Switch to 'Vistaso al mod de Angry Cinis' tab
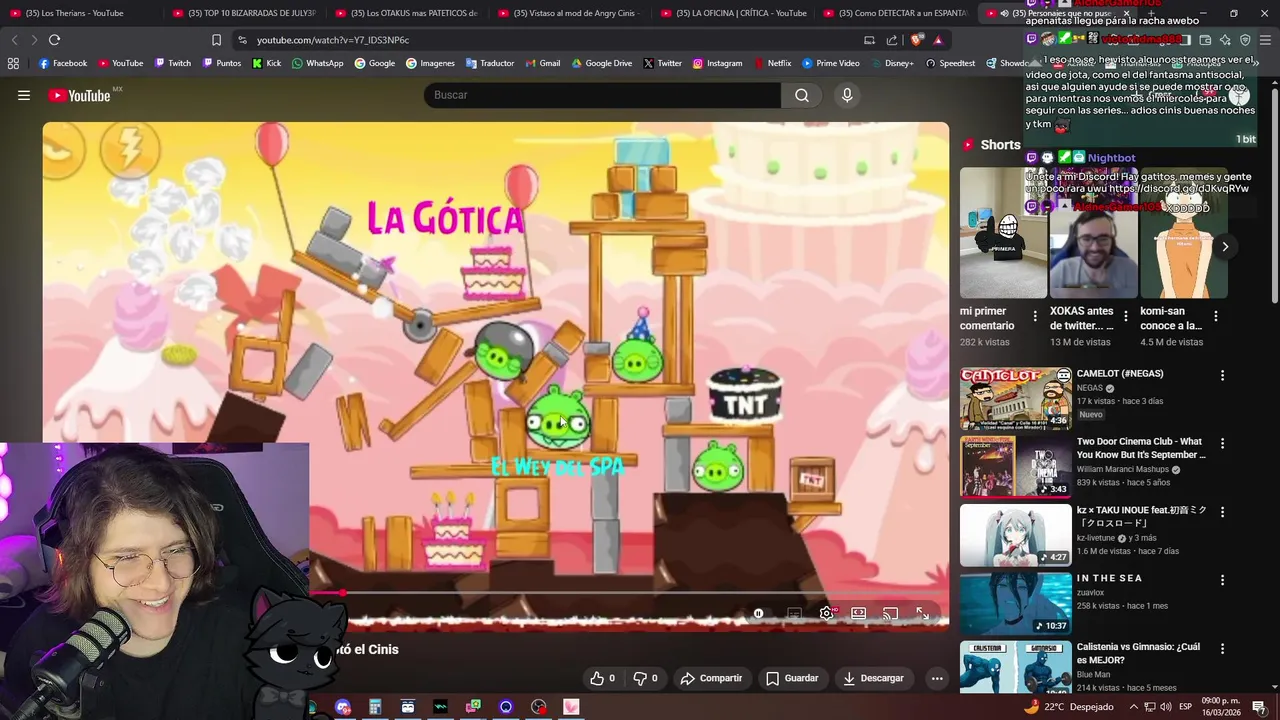 569,13
